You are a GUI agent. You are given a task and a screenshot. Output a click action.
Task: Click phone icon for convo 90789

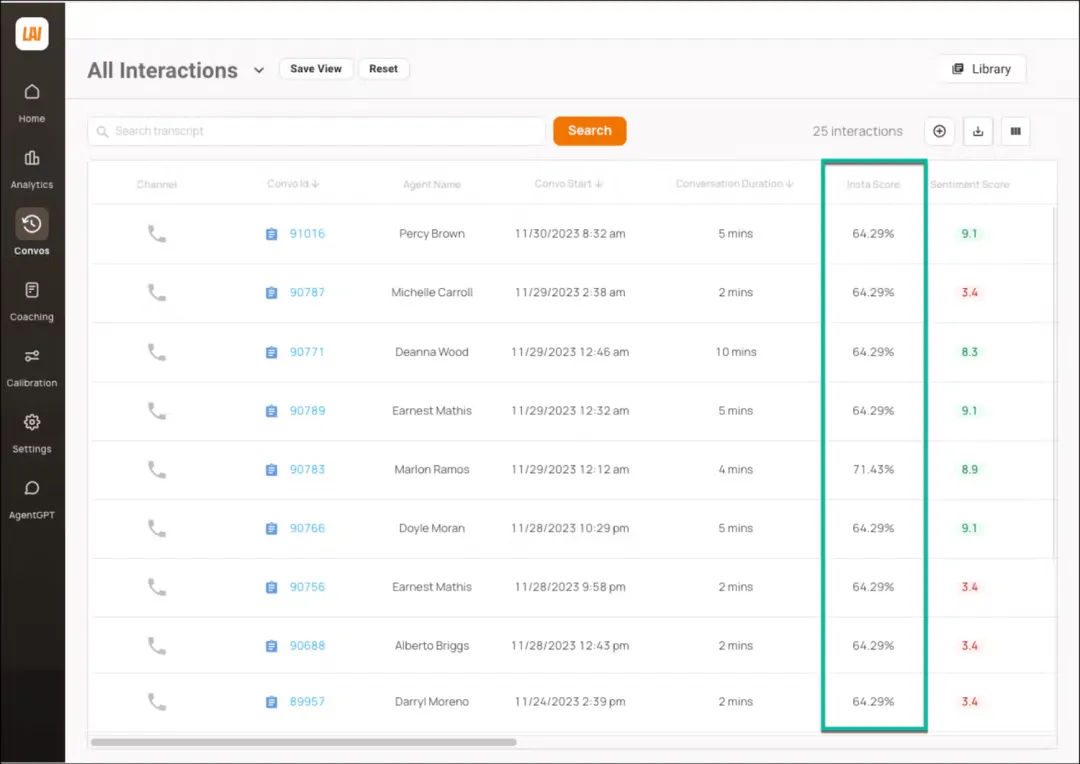click(157, 411)
